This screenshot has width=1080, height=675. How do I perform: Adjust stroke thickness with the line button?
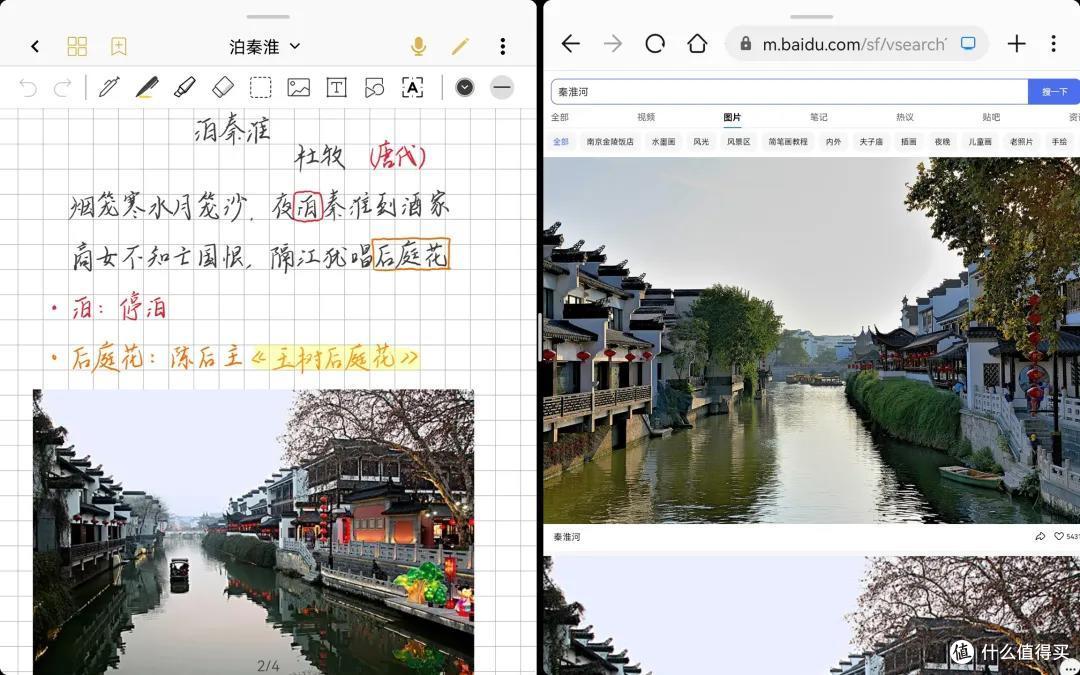(502, 87)
